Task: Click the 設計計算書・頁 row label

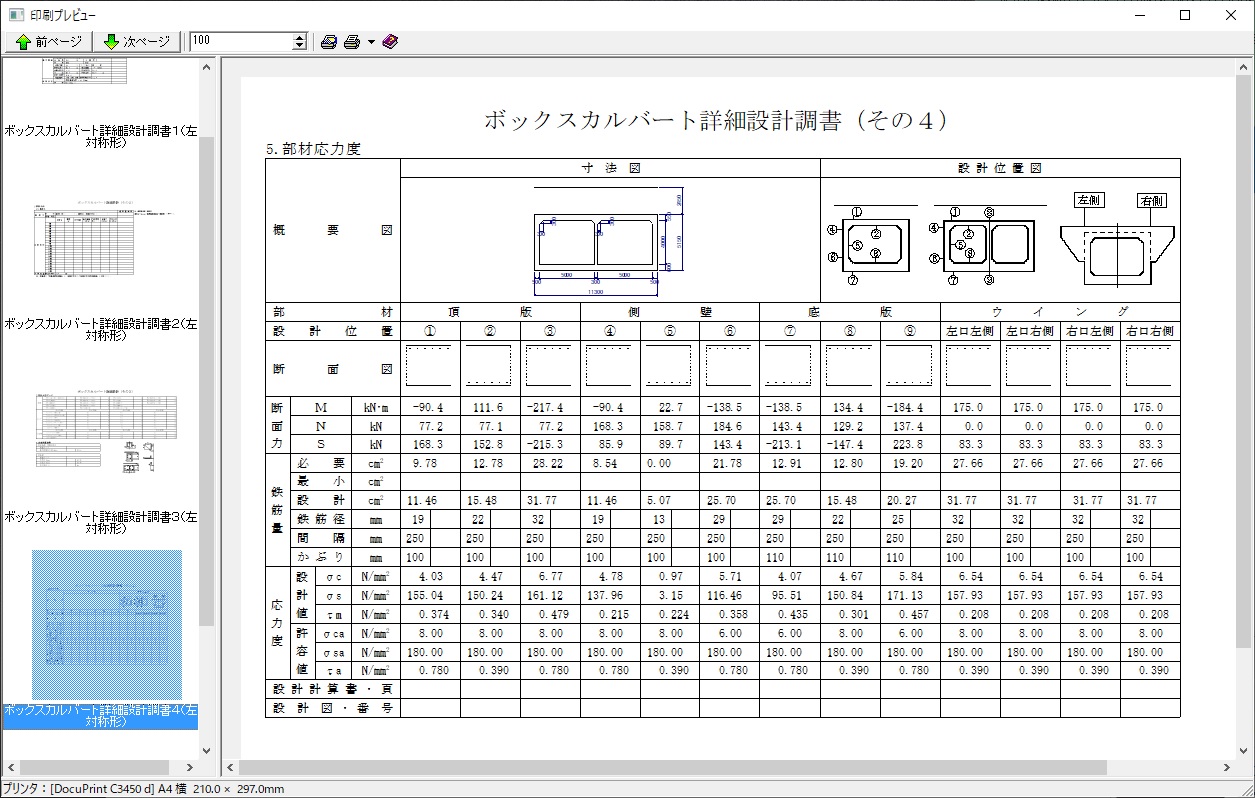Action: [332, 689]
